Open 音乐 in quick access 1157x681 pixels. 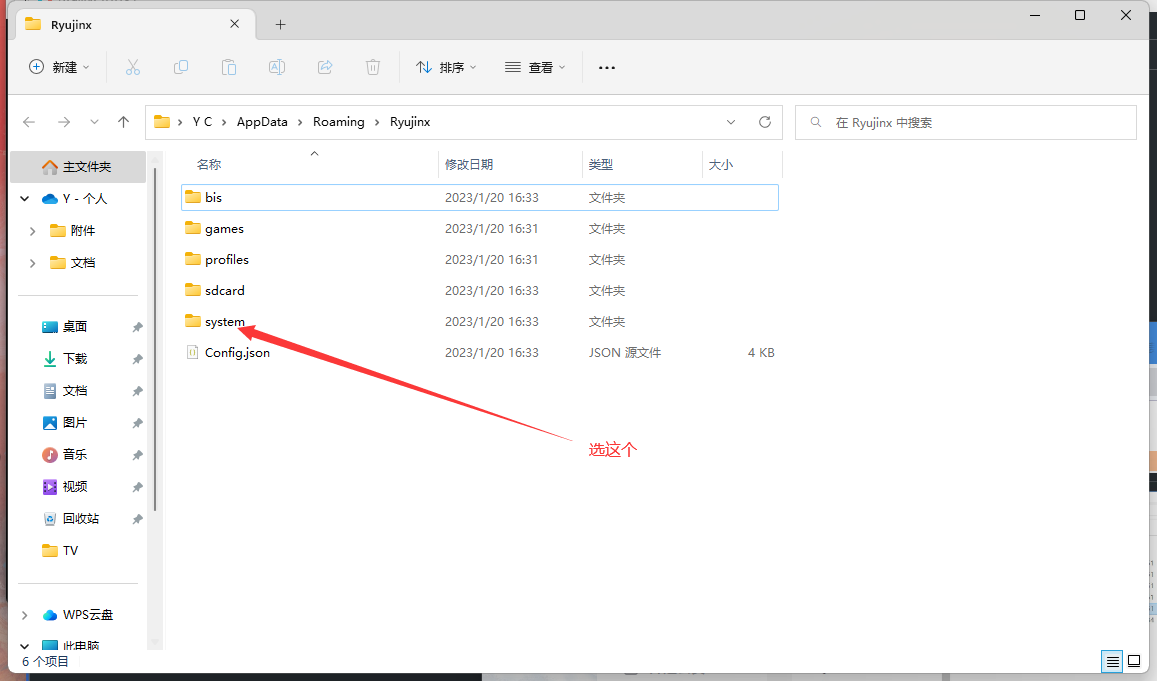[x=75, y=455]
